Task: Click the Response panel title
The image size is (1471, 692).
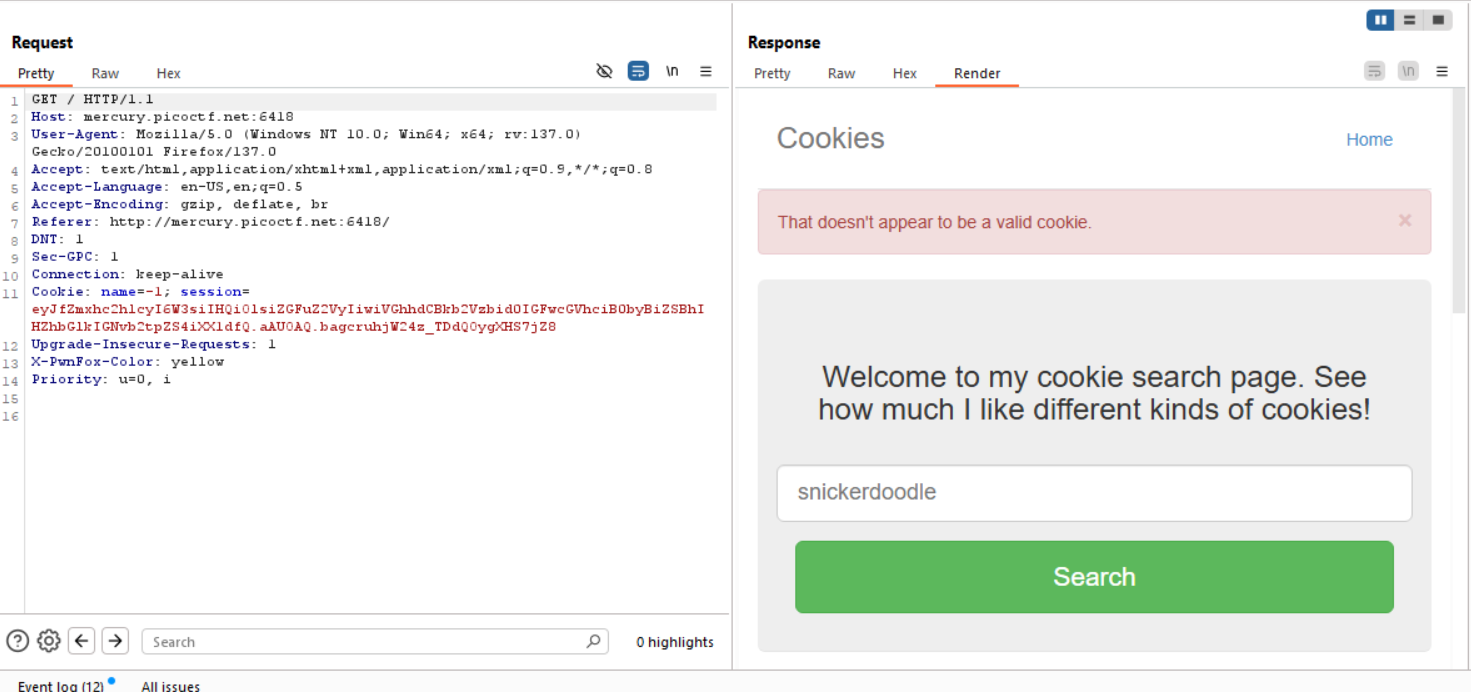Action: [x=784, y=42]
